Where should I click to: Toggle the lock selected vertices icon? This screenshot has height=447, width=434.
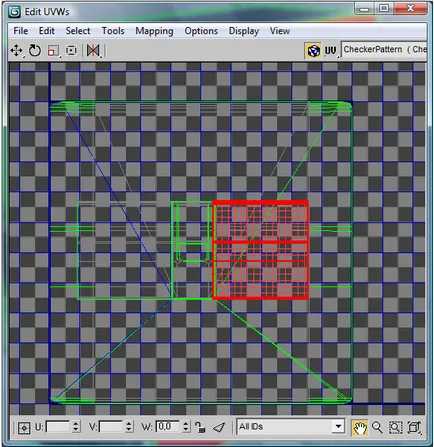tap(200, 427)
